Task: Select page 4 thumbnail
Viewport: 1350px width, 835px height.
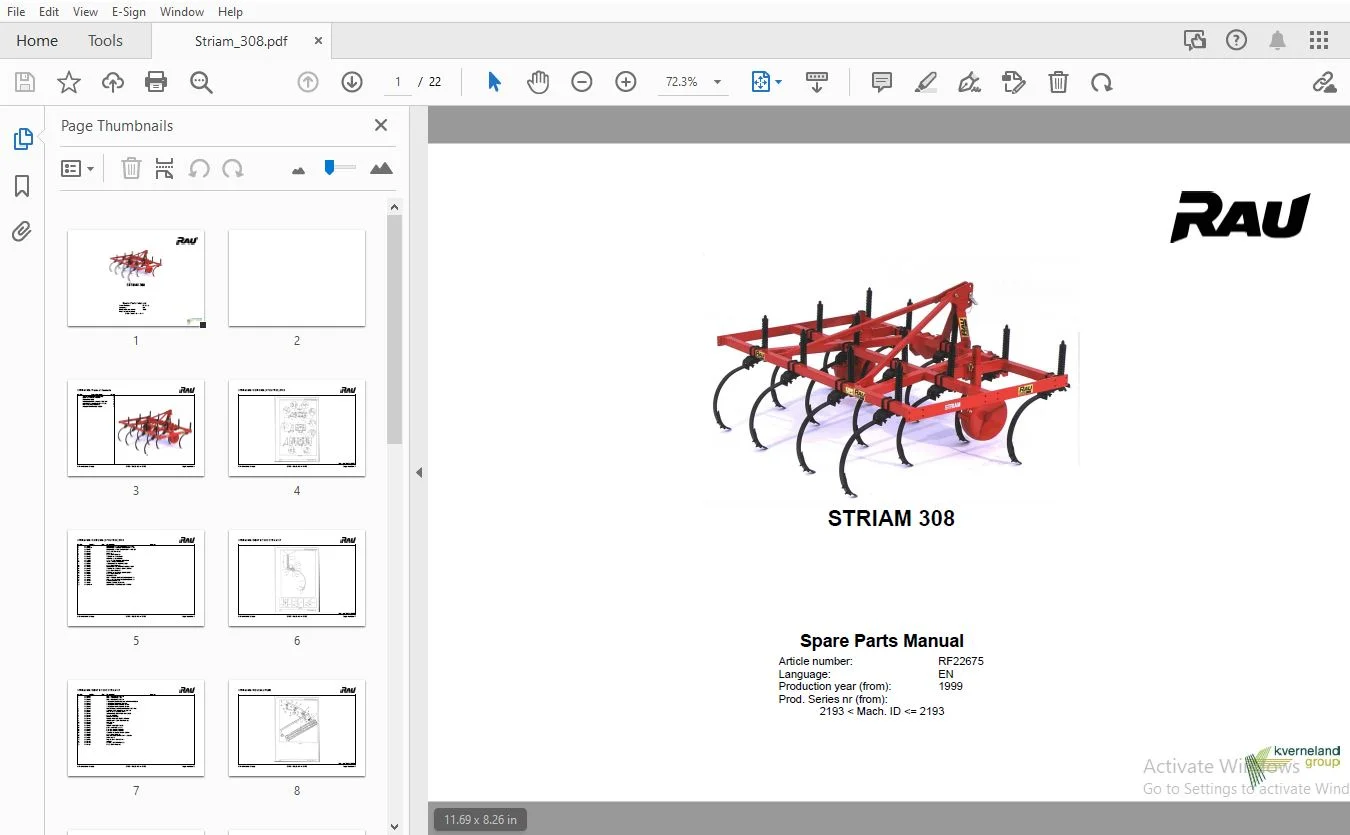Action: 297,428
